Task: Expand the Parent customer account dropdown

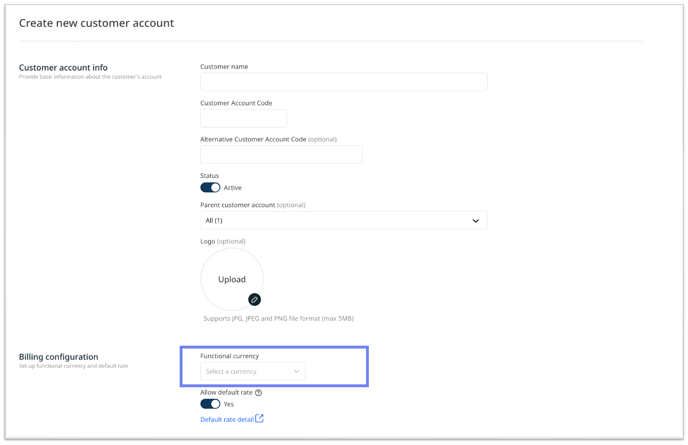Action: (x=344, y=220)
